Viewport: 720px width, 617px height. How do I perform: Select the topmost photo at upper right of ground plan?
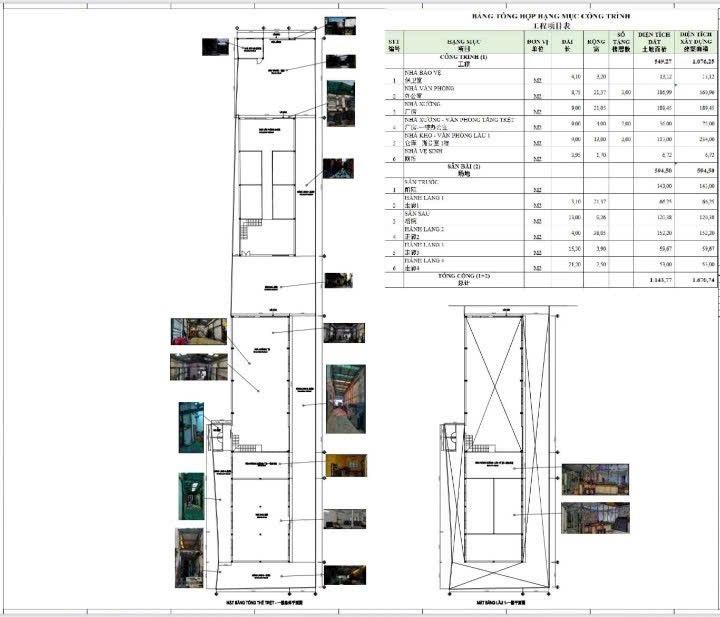(x=340, y=26)
